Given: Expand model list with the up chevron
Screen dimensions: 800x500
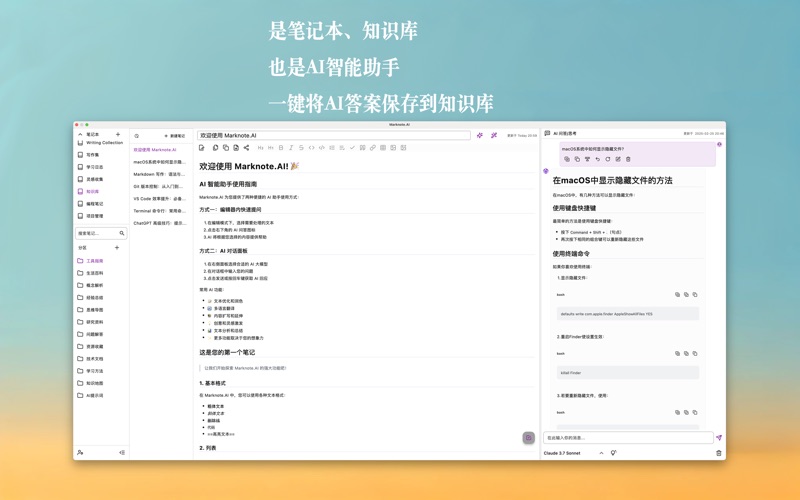Looking at the screenshot, I should click(601, 453).
